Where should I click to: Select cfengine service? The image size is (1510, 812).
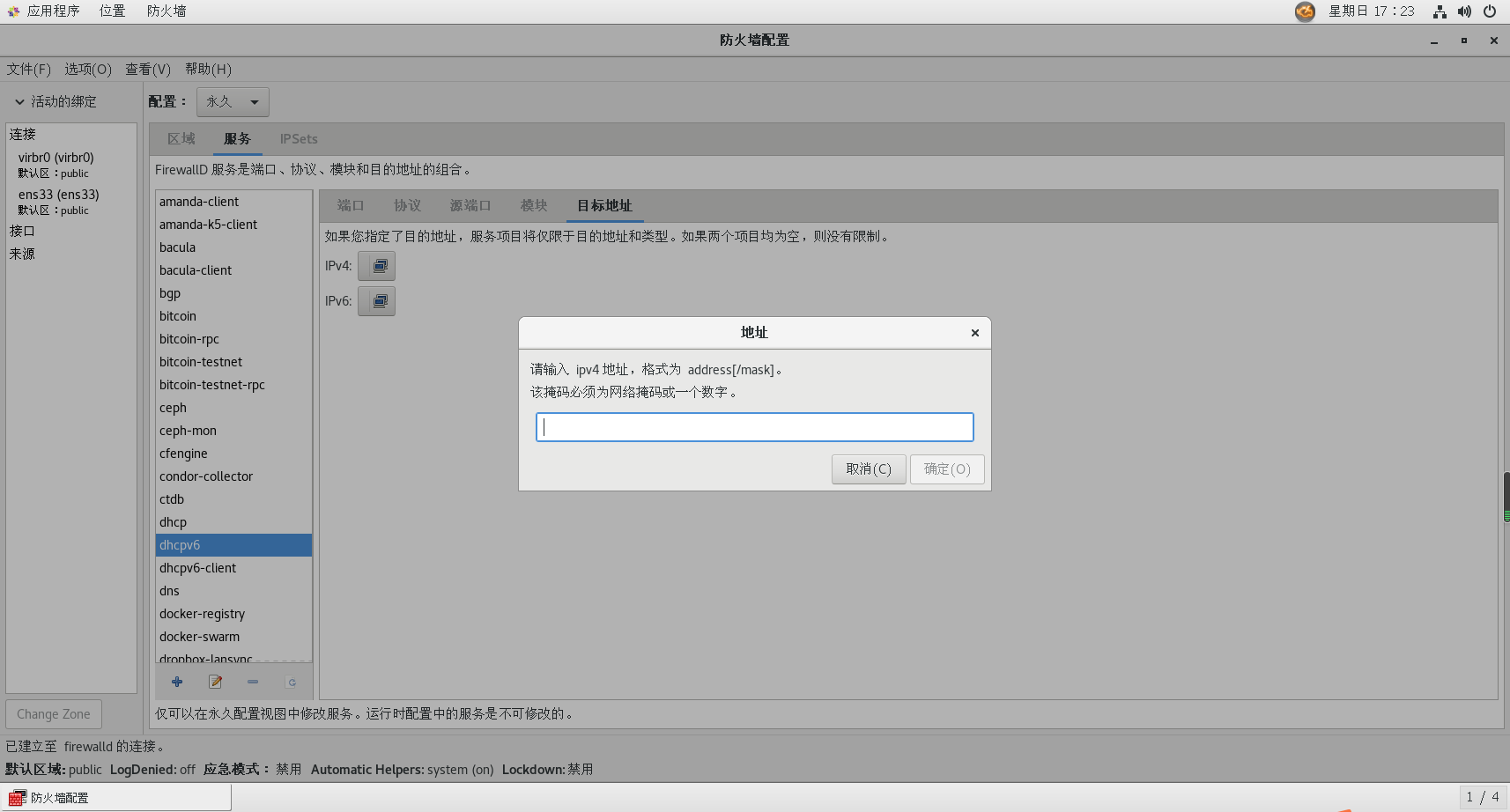[x=233, y=454]
